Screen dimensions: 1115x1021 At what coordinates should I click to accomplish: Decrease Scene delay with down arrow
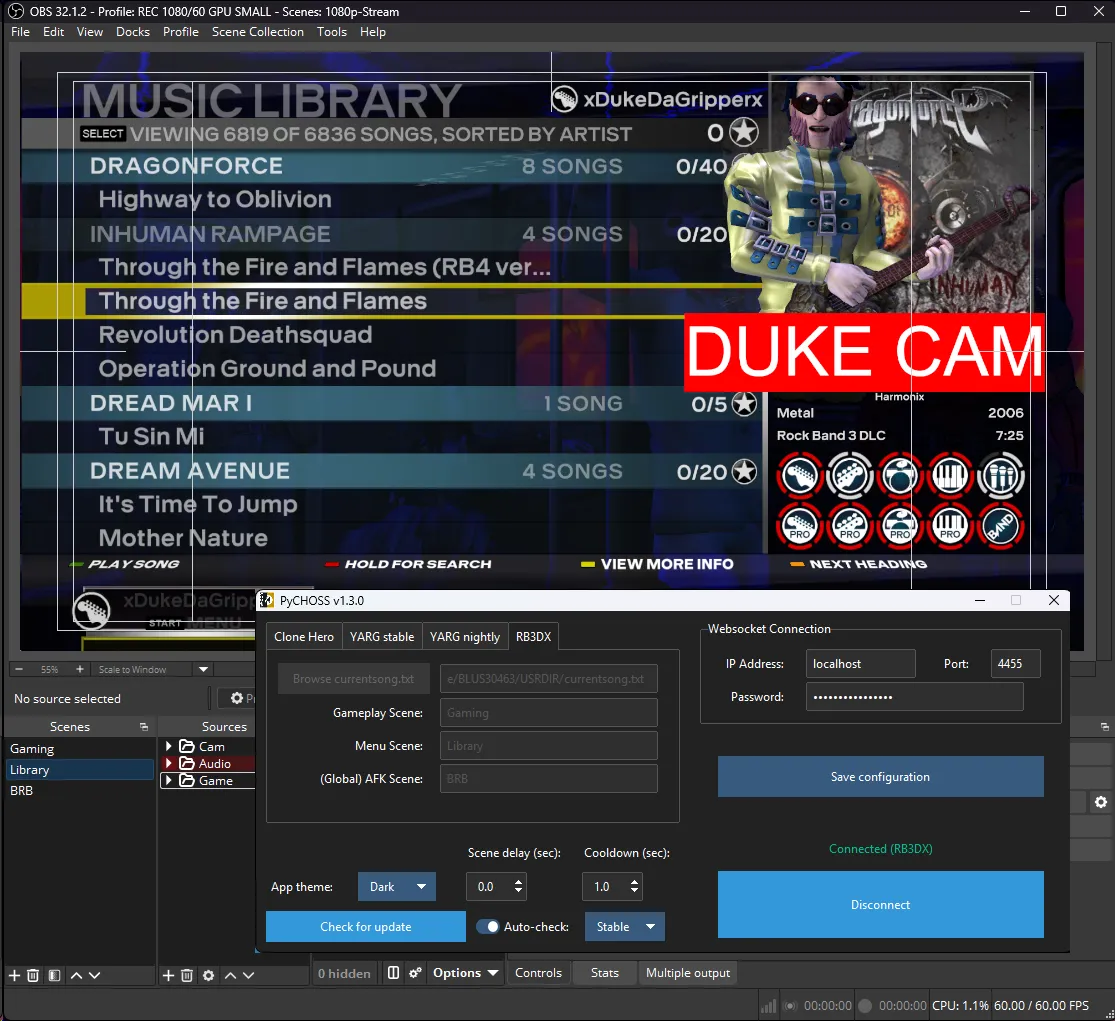coord(518,891)
